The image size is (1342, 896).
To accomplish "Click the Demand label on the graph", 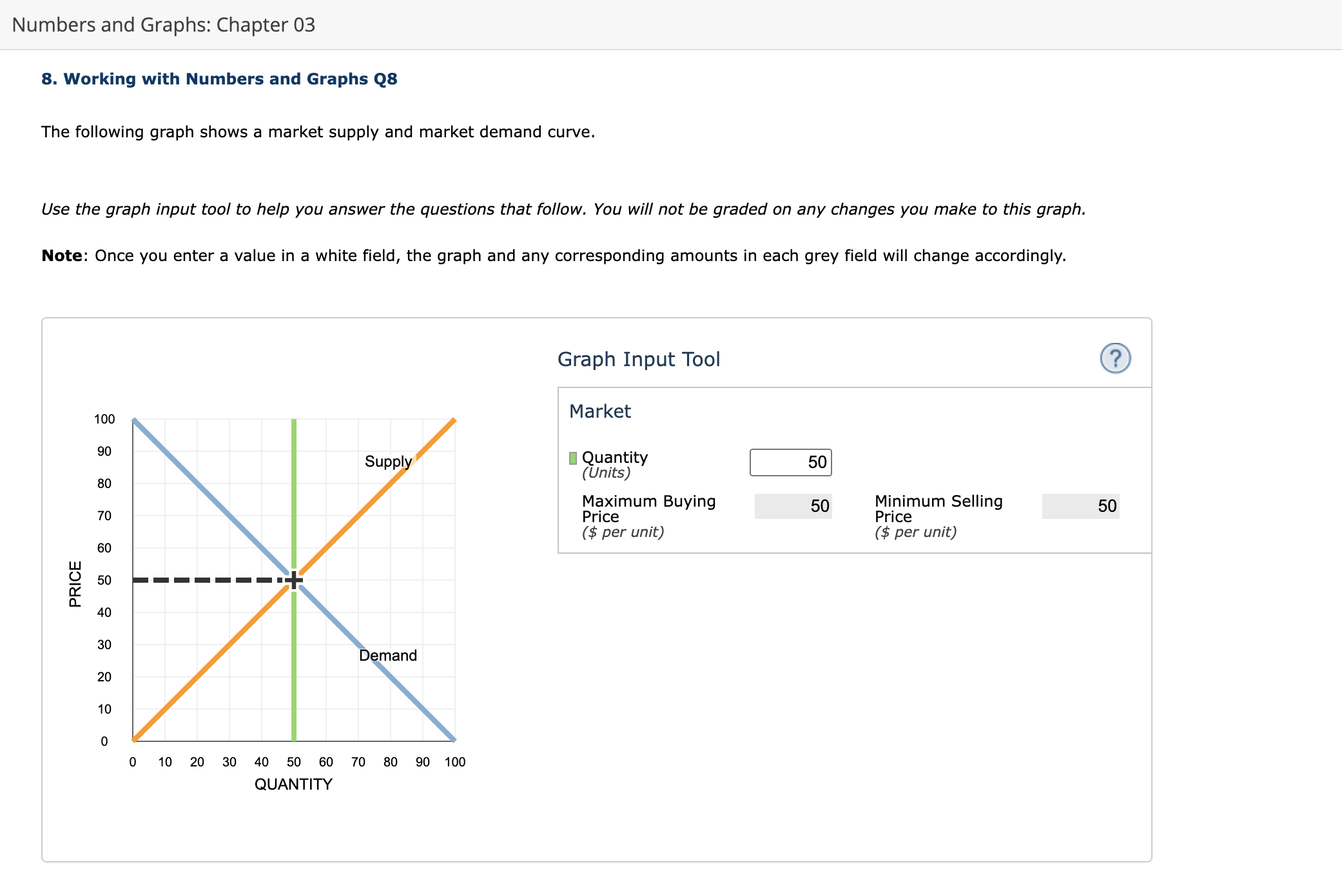I will coord(387,655).
